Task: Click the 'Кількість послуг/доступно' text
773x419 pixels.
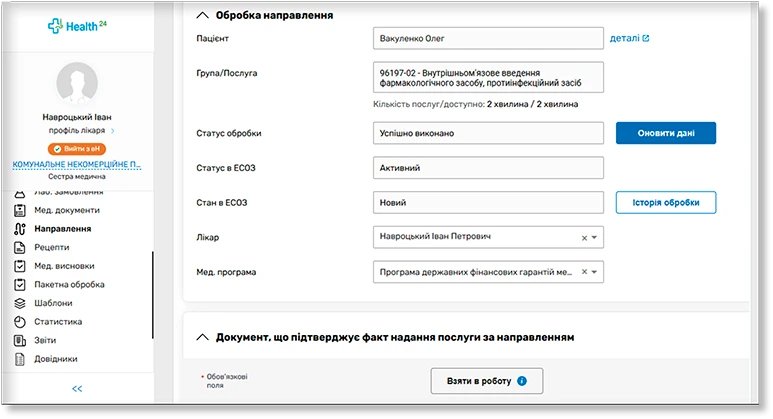Action: [429, 105]
